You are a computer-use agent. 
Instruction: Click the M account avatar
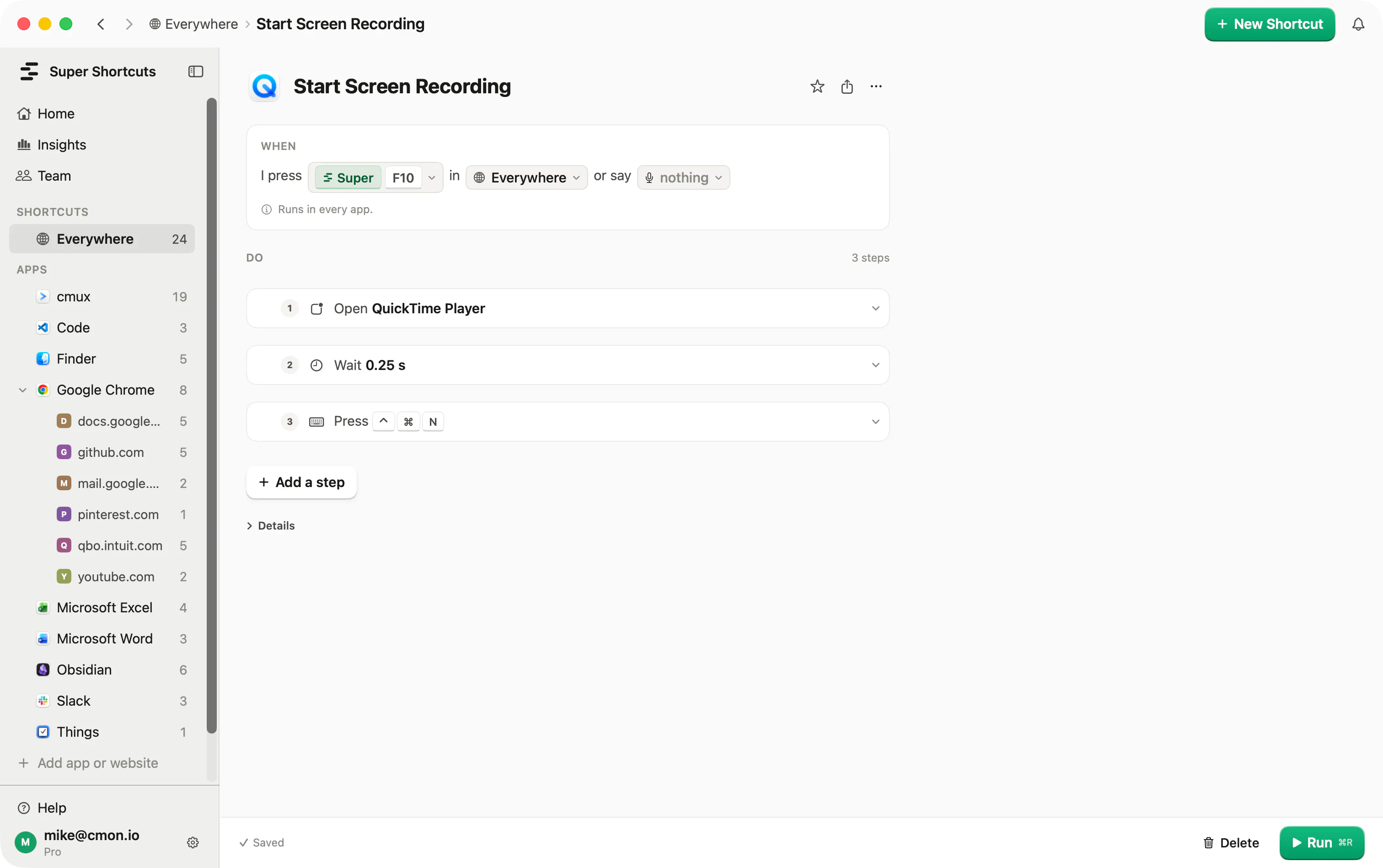click(25, 842)
